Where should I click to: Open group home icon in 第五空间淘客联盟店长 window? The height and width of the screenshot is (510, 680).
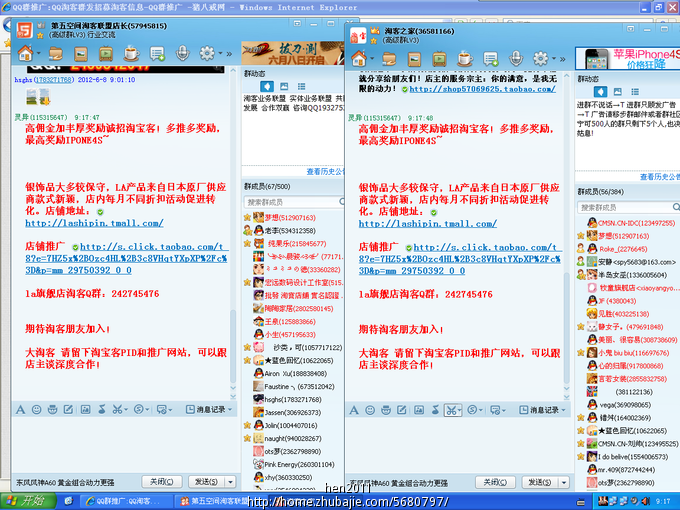click(x=25, y=53)
